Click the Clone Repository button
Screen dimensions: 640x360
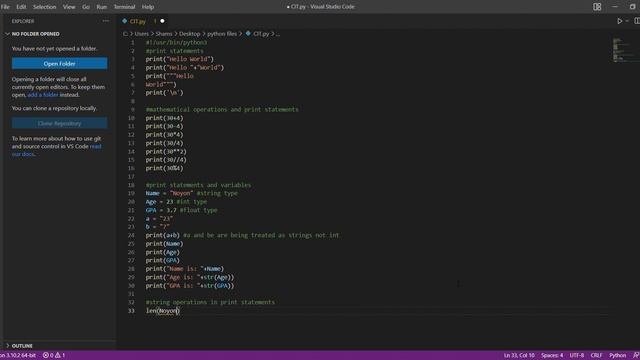tap(60, 123)
